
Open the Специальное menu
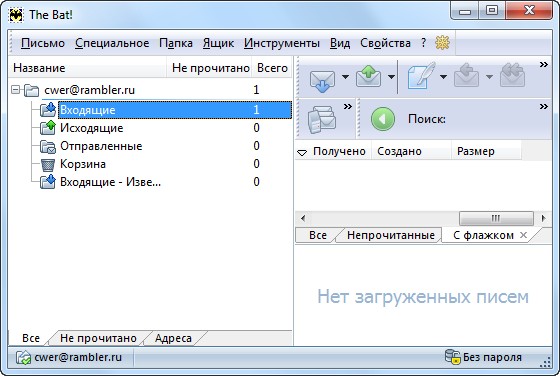pos(112,43)
